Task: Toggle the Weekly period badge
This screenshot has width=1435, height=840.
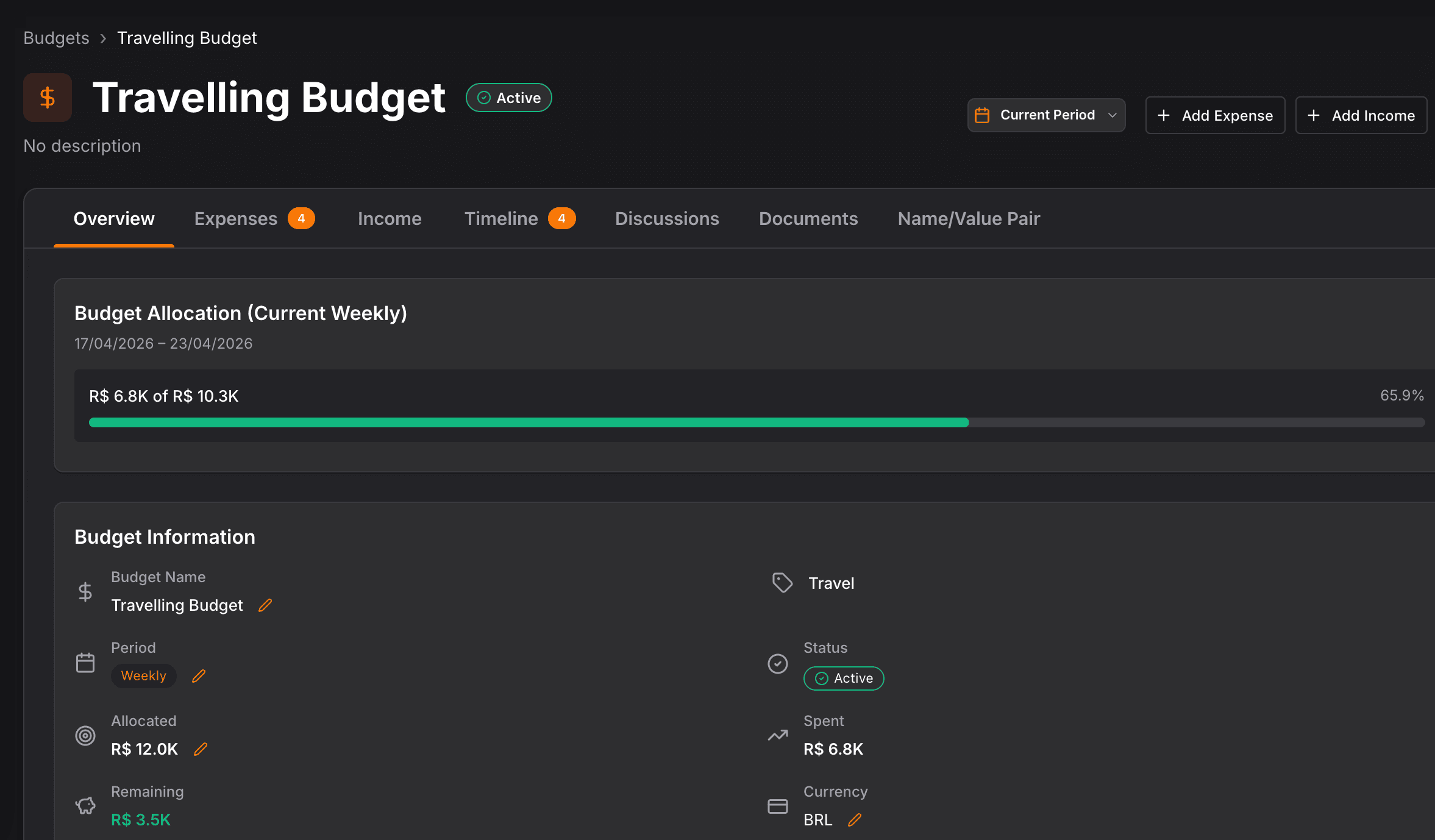Action: click(x=144, y=676)
